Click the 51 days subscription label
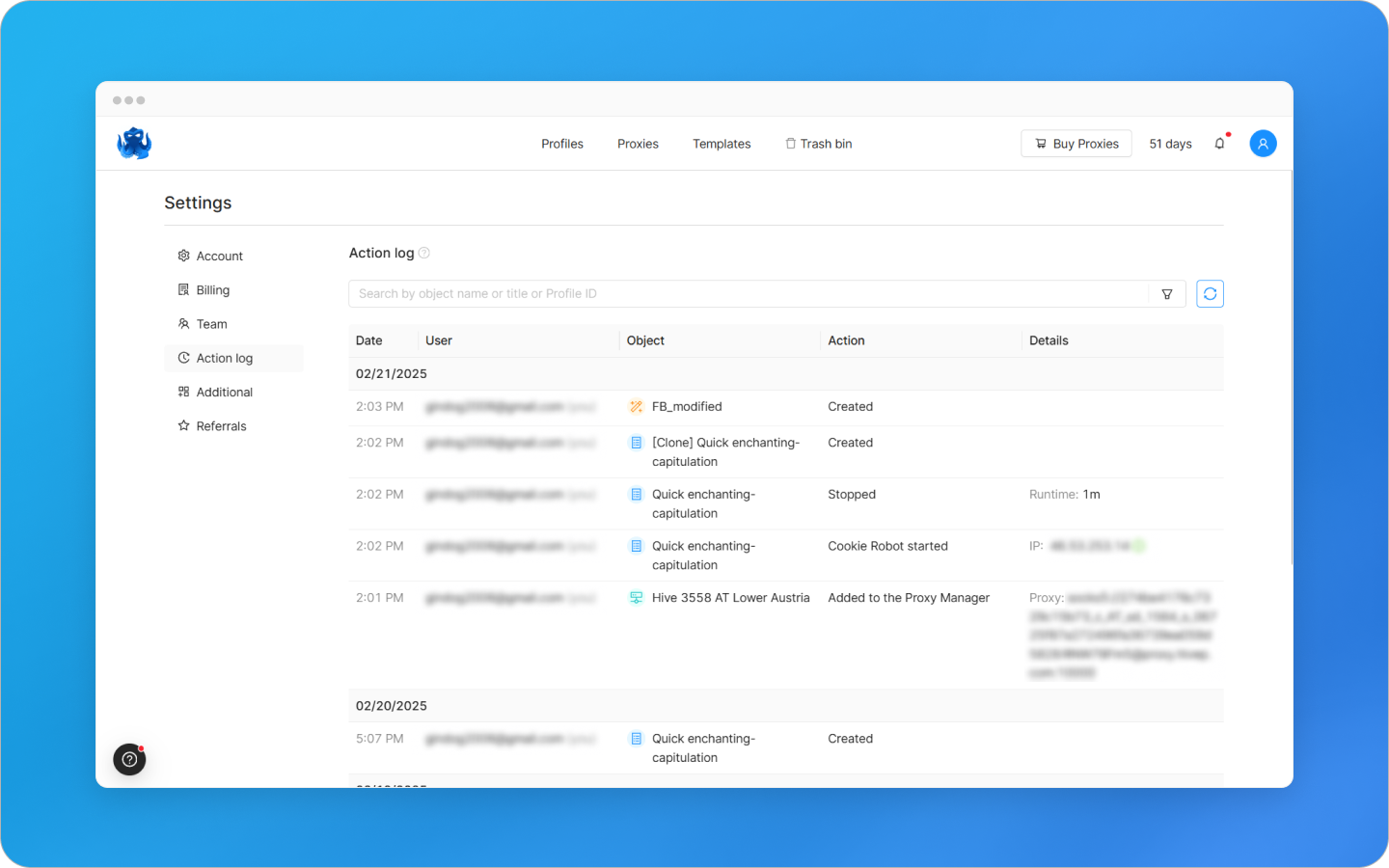This screenshot has width=1389, height=868. pos(1170,143)
